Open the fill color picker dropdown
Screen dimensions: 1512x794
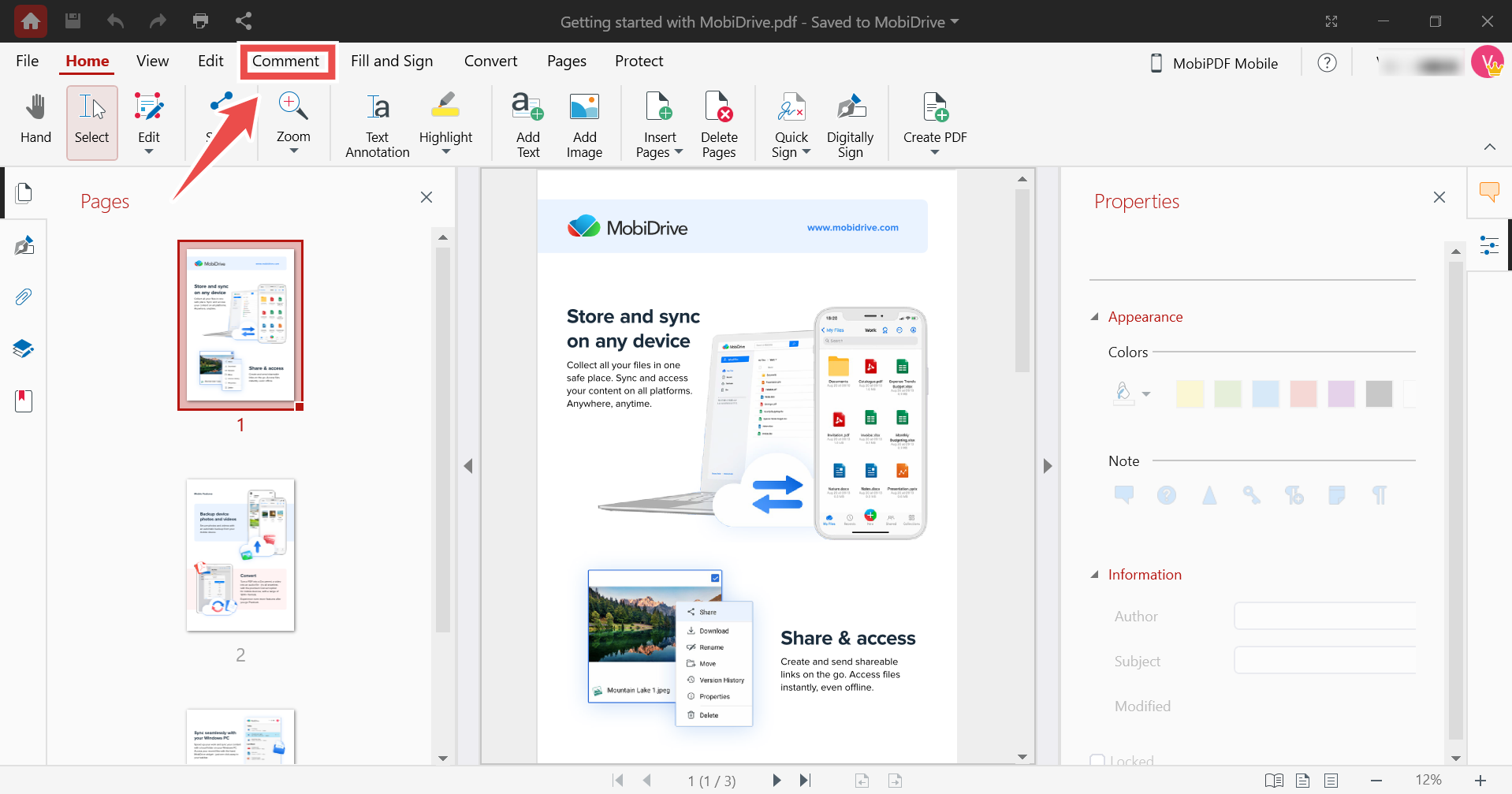tap(1146, 393)
